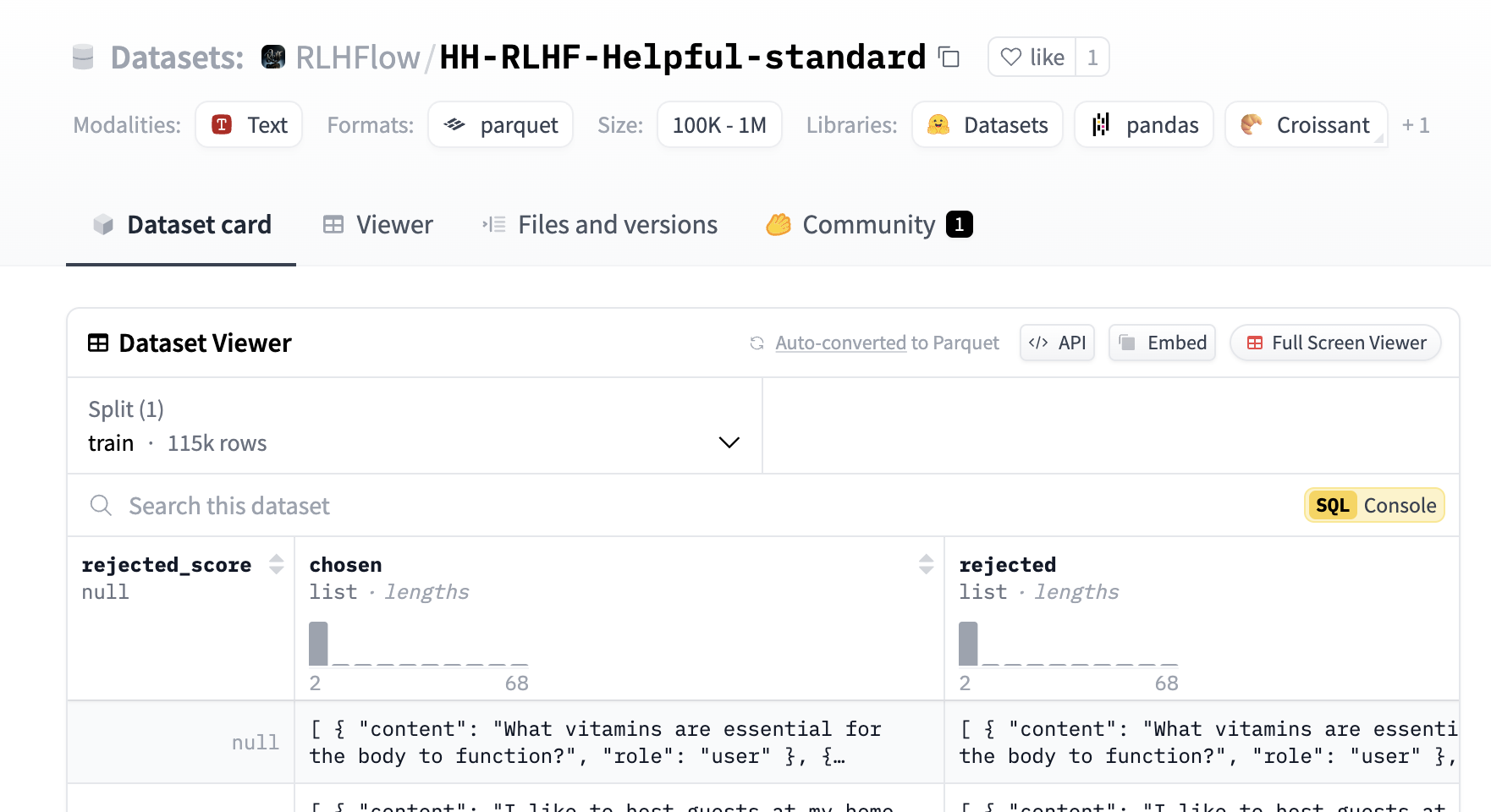Choose the Datasets library tag
The width and height of the screenshot is (1491, 812).
coord(988,124)
